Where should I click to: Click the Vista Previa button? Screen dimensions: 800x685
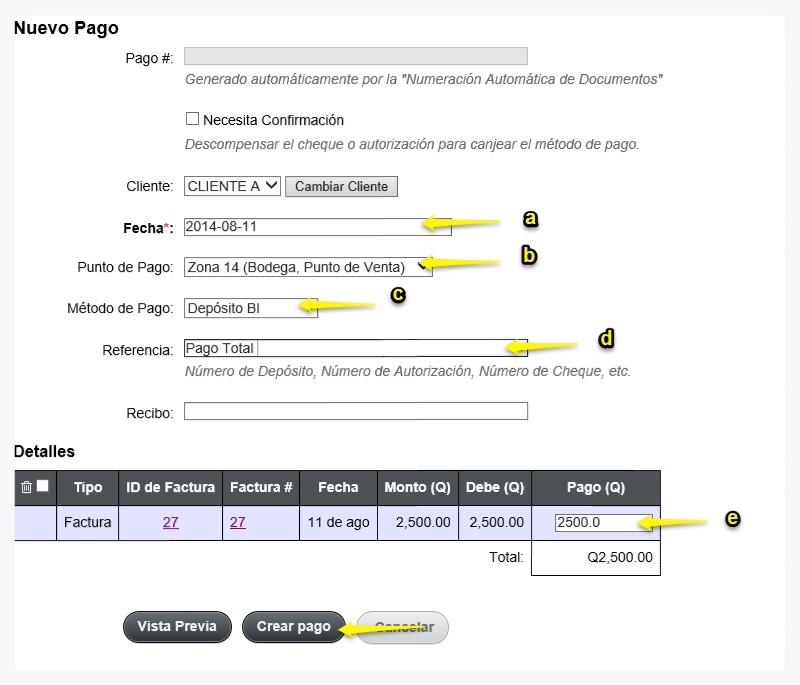pos(177,626)
